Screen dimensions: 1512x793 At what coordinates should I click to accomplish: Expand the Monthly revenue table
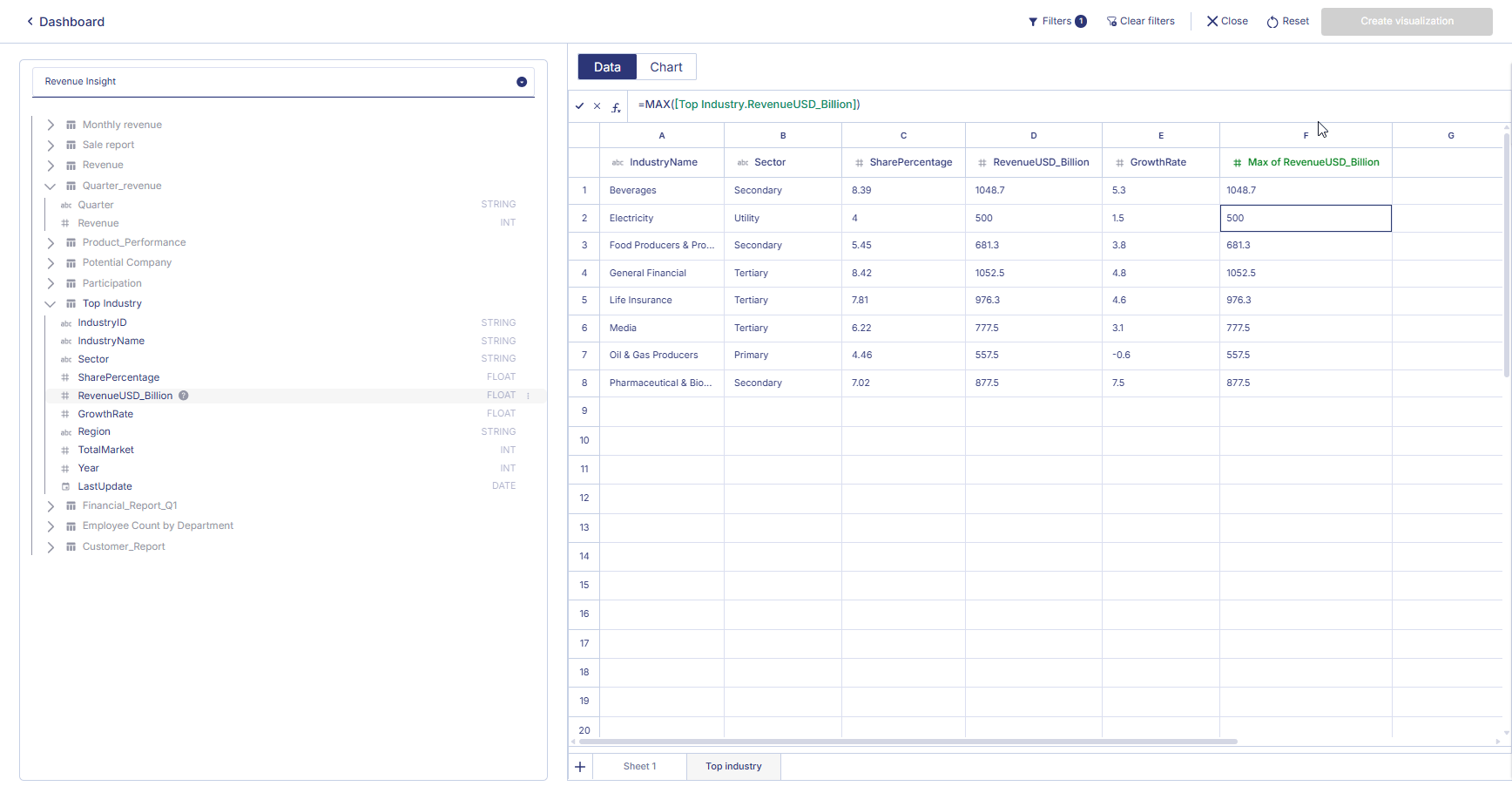click(51, 125)
